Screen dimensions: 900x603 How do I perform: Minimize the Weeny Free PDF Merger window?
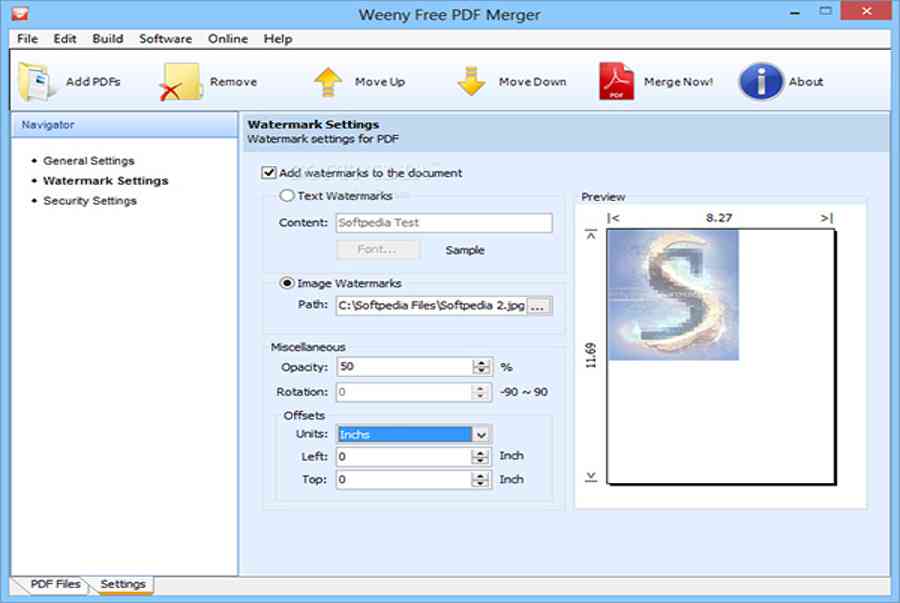[795, 12]
